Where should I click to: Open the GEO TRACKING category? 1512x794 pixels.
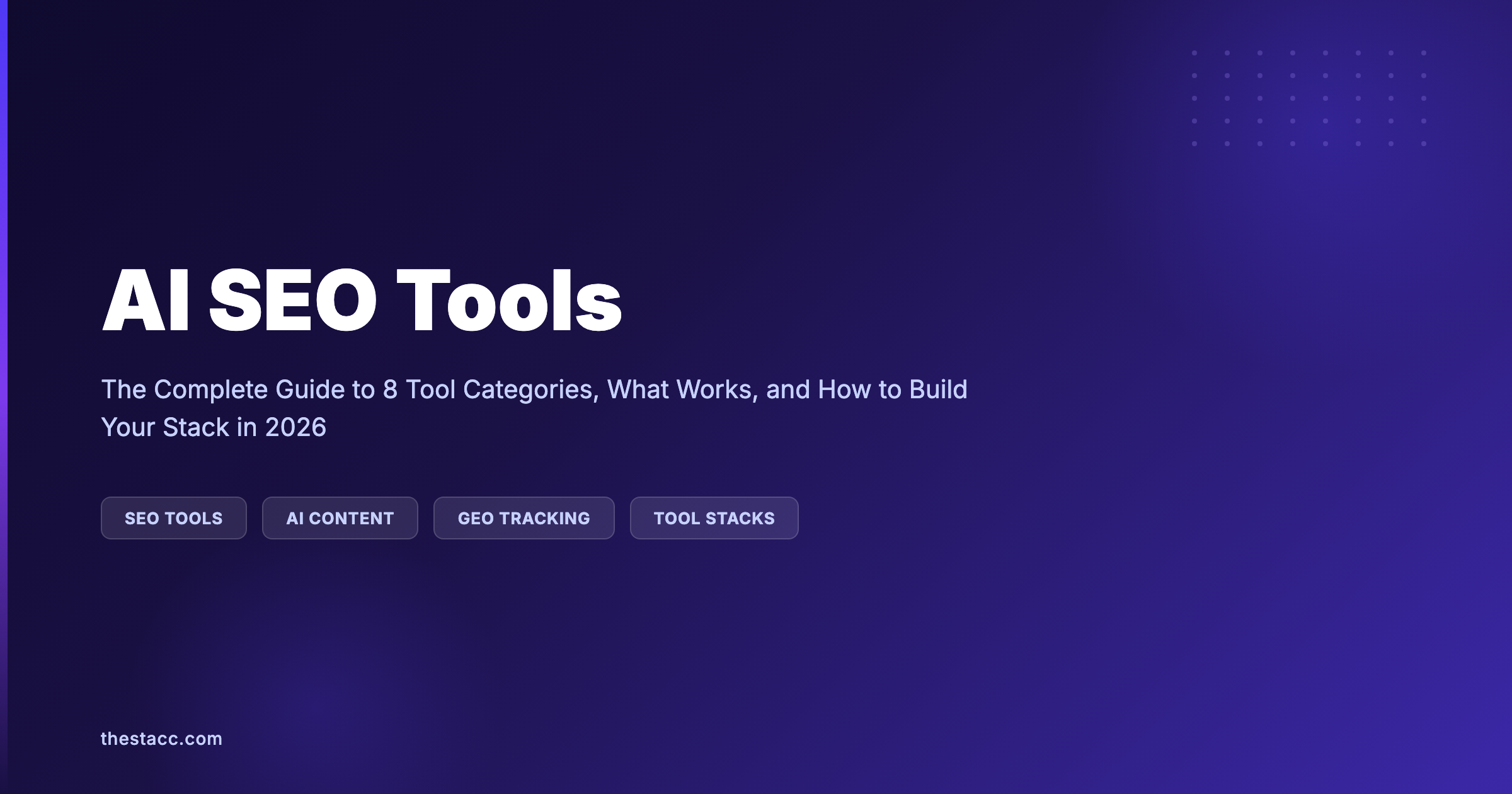[x=524, y=518]
